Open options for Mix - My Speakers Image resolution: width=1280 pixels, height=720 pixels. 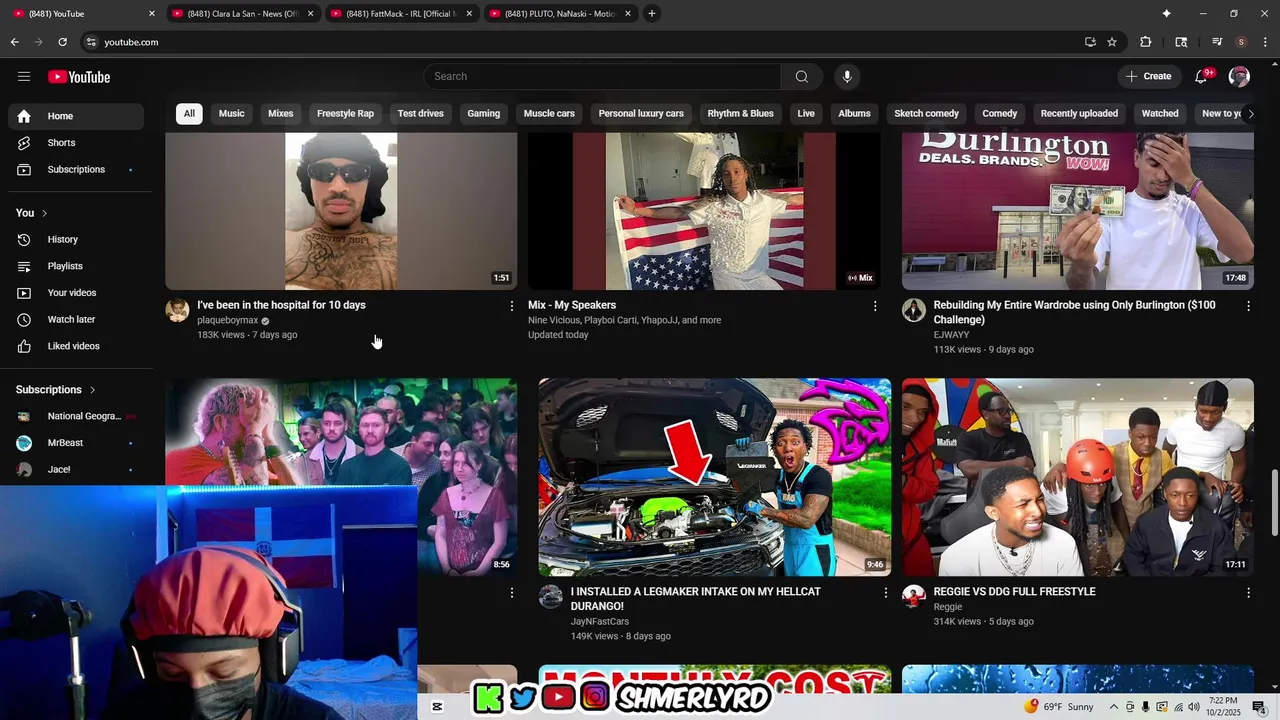[x=875, y=306]
